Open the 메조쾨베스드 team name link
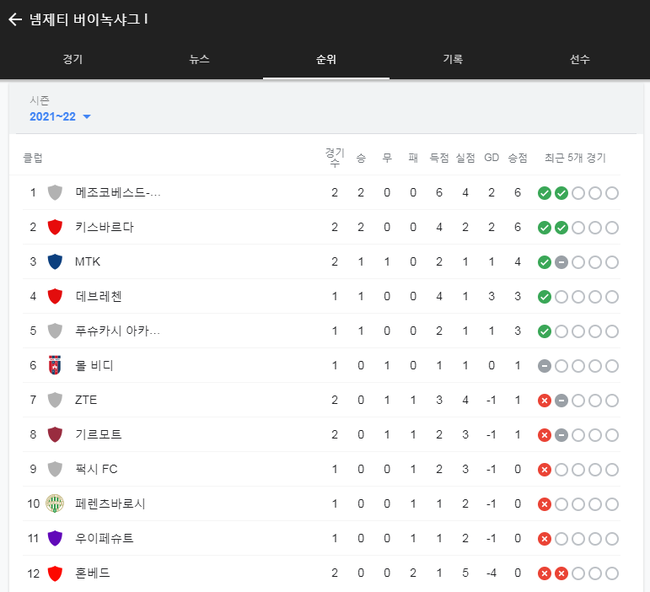650x592 pixels. point(117,193)
